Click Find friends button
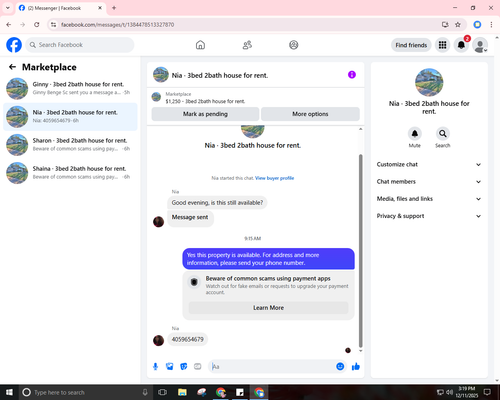 click(x=411, y=45)
